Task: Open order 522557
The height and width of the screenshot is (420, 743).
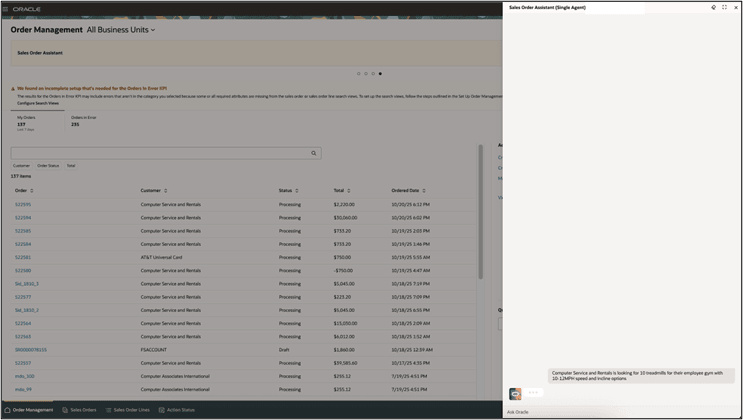Action: click(23, 363)
